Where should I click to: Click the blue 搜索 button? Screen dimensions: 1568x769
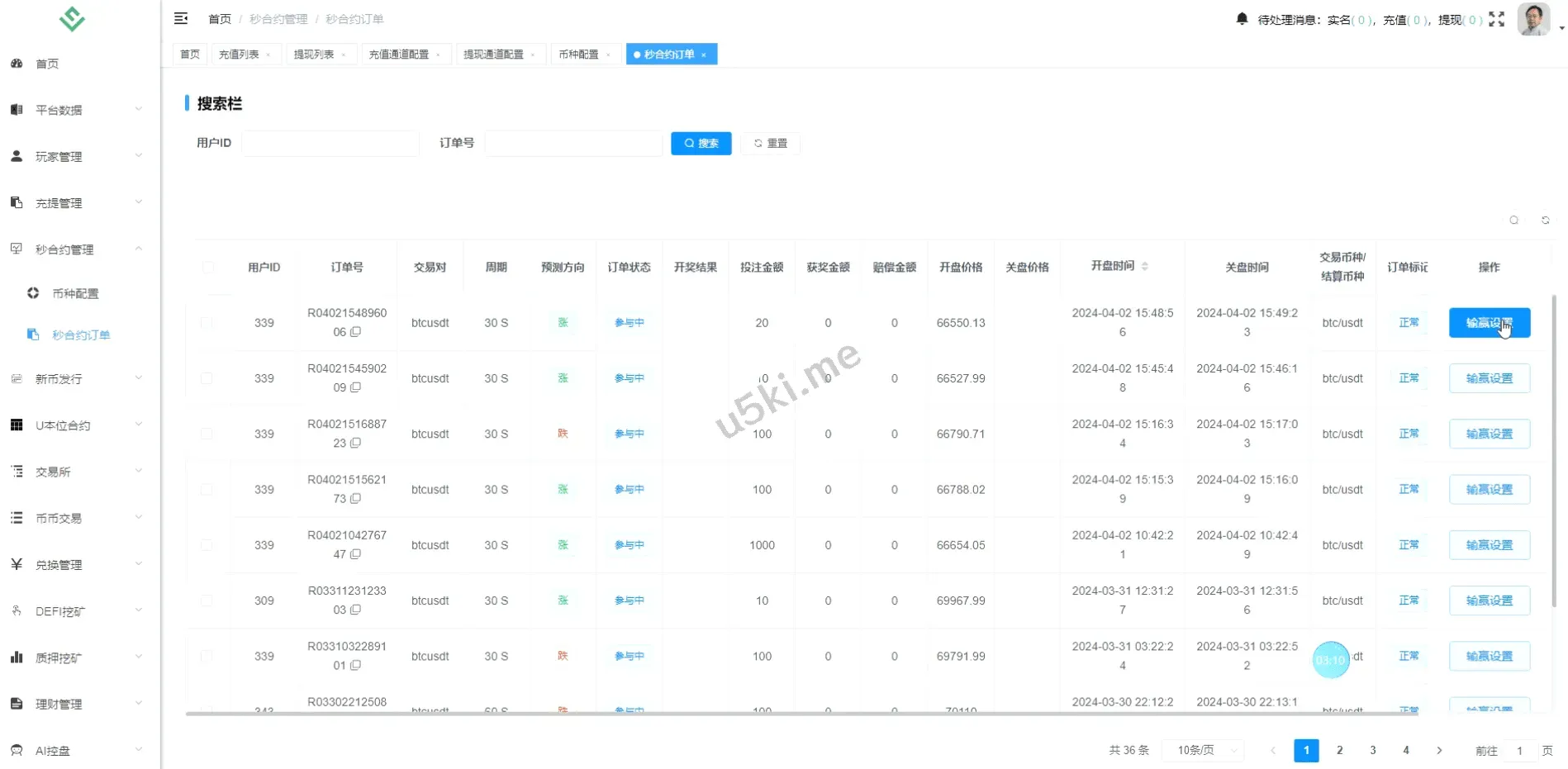(701, 143)
